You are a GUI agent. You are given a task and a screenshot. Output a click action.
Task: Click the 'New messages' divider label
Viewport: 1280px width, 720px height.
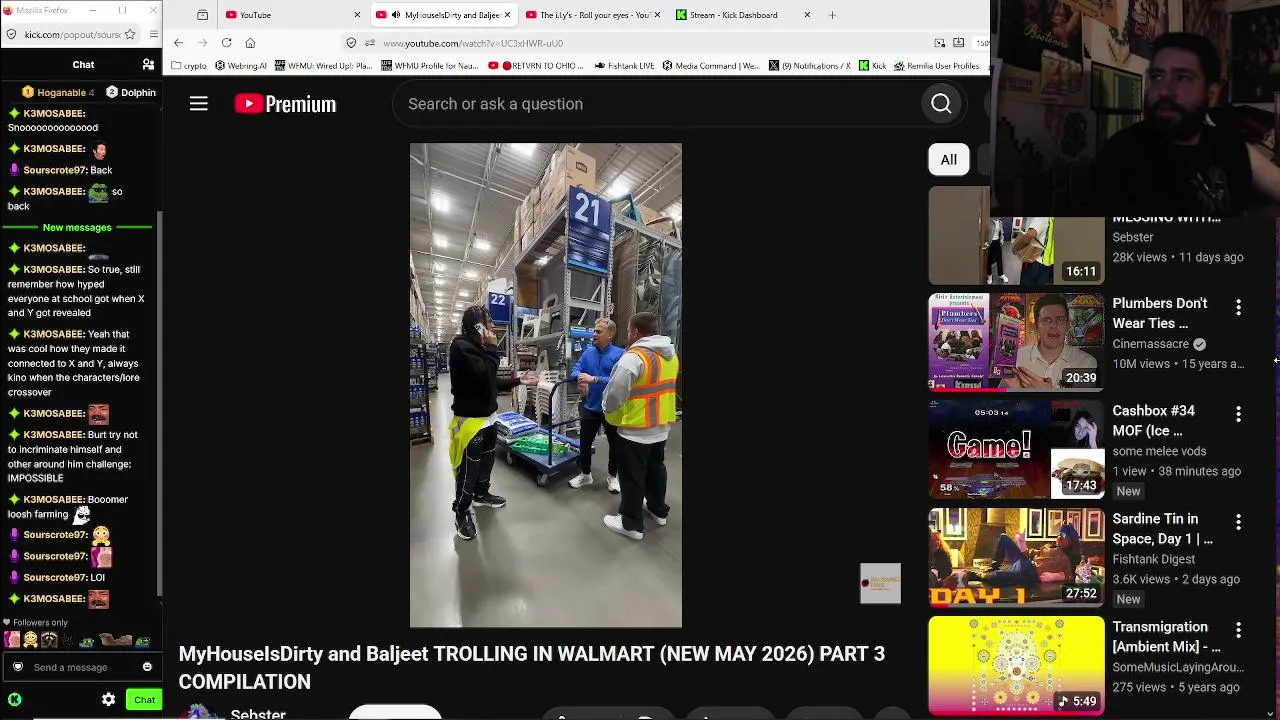(x=77, y=228)
